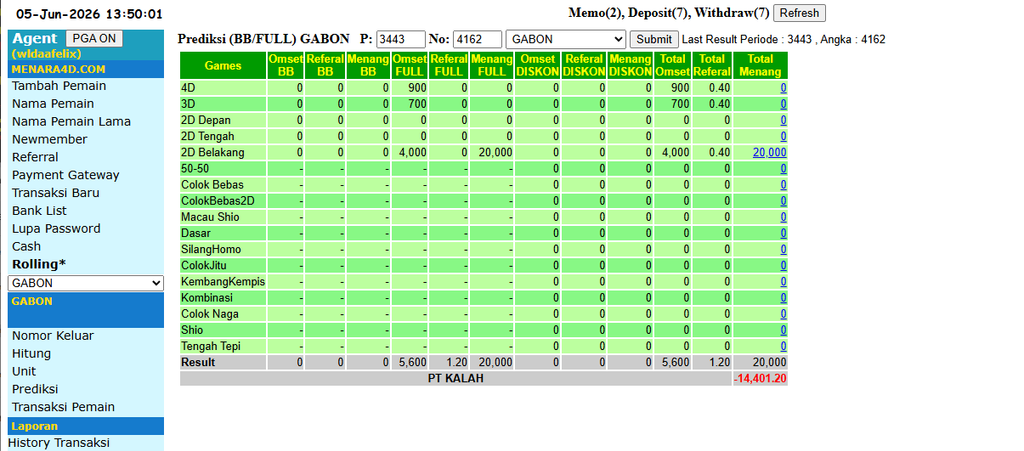Click Total Menang link for 50-50 row
This screenshot has height=451, width=1024.
(x=783, y=168)
